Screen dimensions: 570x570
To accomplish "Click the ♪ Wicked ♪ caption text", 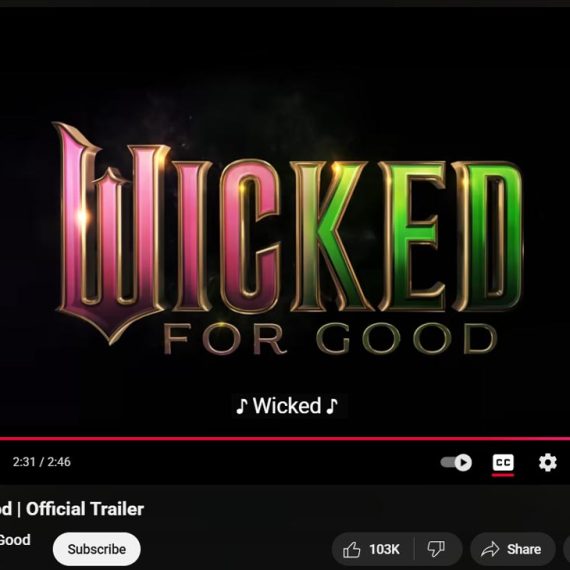I will tap(287, 406).
